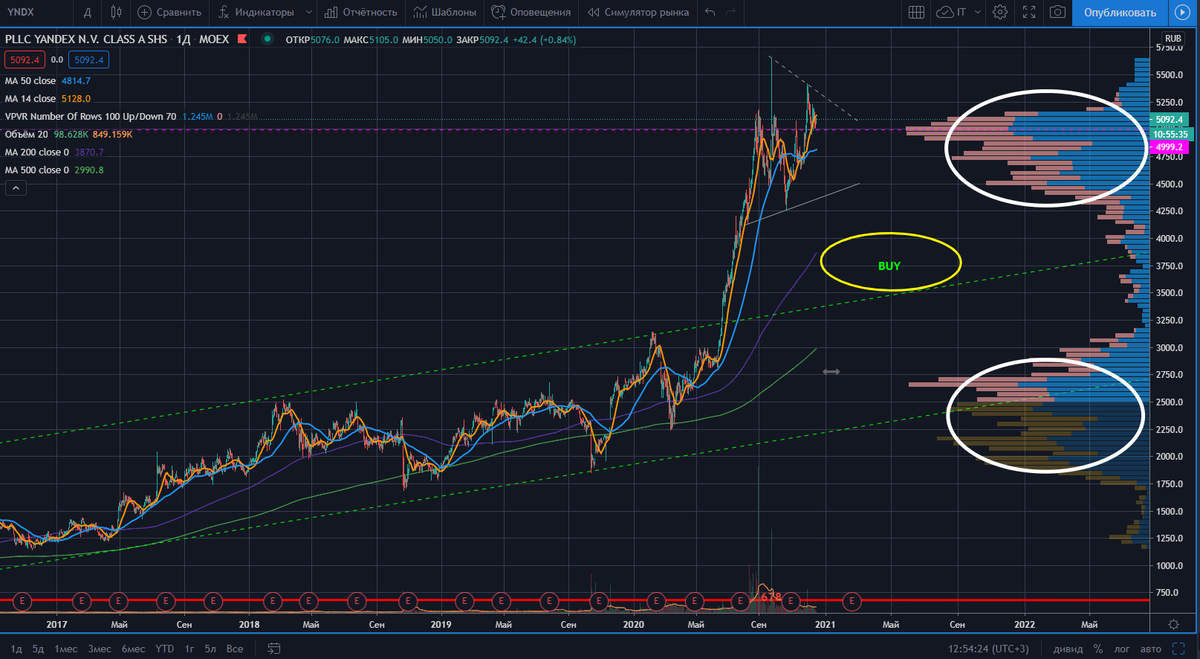
Task: Set range to Все
Action: pos(234,648)
